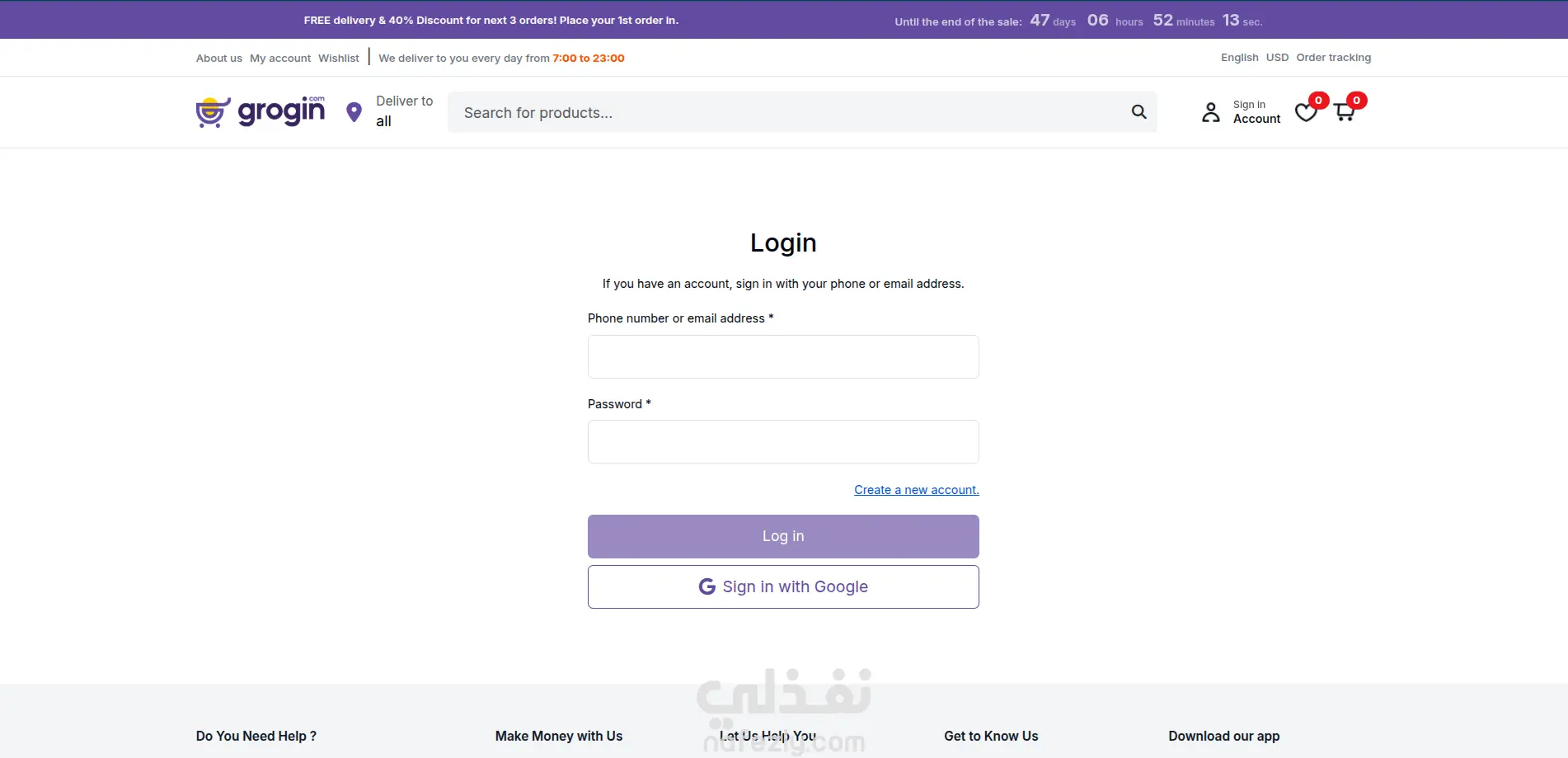Open the wishlist heart icon
1568x758 pixels.
coord(1306,112)
